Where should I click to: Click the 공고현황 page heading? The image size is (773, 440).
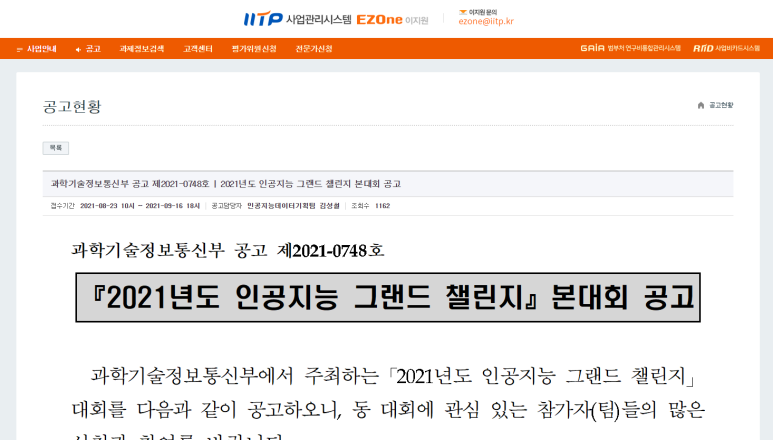(72, 106)
